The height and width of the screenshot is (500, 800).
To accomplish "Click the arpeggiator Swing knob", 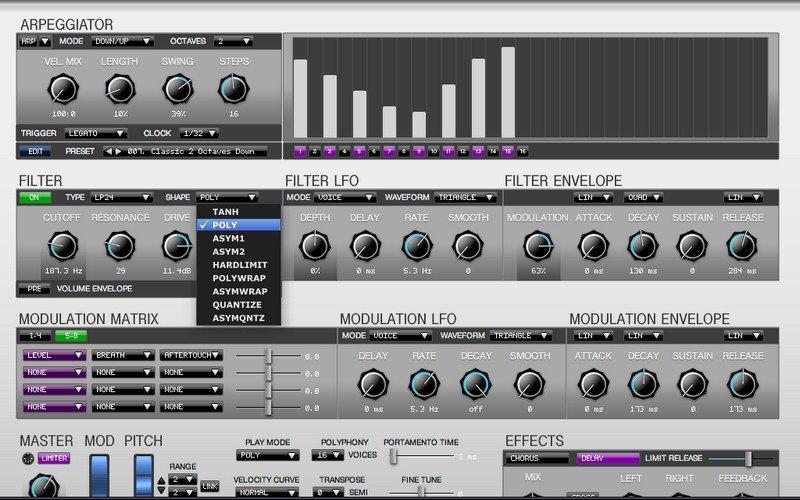I will [177, 90].
